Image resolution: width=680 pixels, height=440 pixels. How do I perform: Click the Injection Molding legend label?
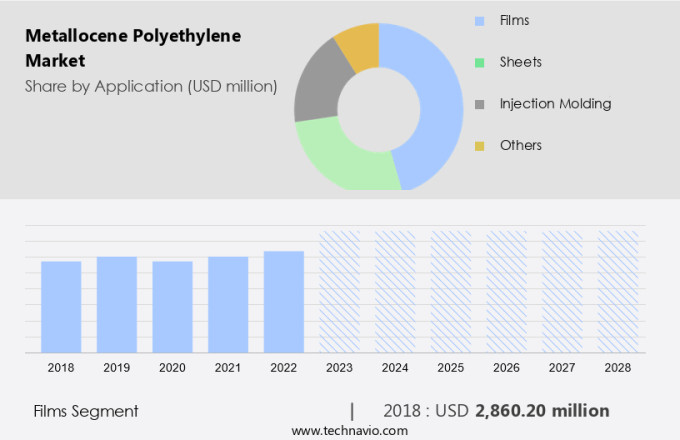557,104
